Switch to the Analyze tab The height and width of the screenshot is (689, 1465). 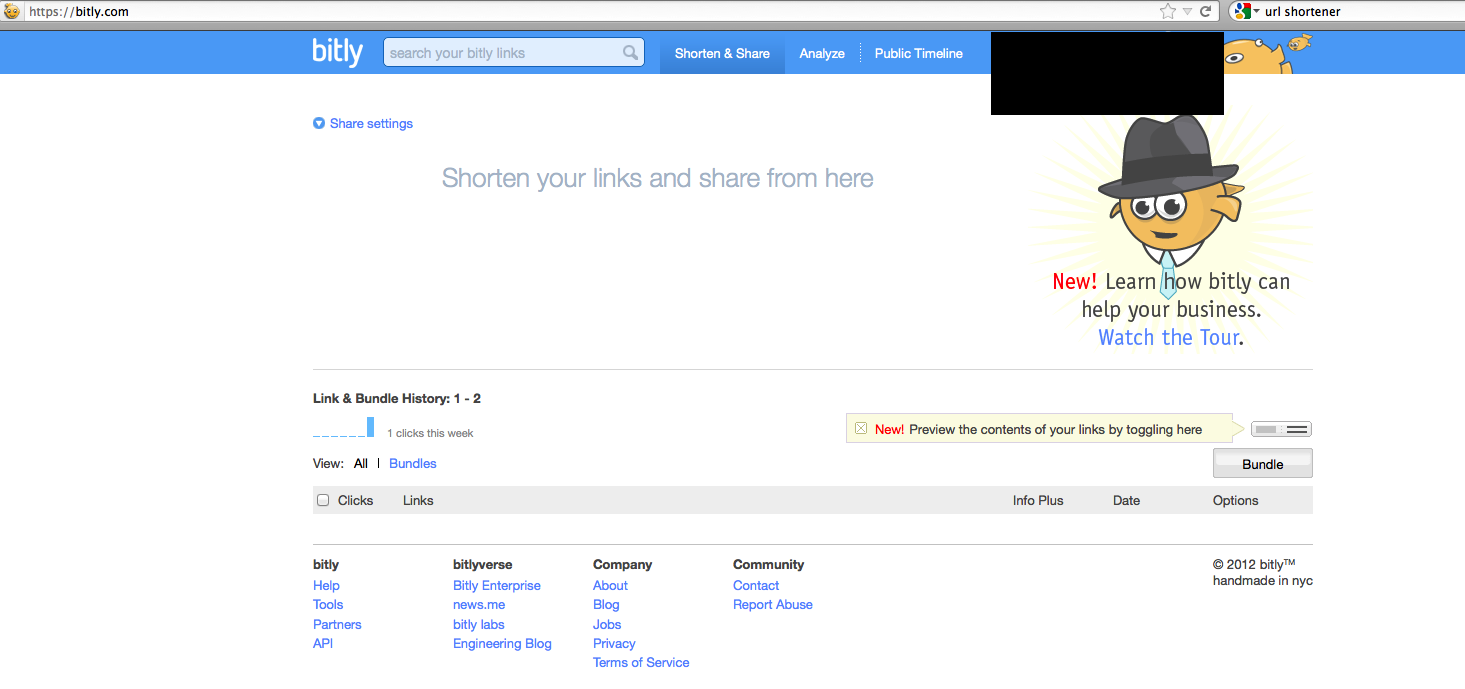click(x=822, y=53)
